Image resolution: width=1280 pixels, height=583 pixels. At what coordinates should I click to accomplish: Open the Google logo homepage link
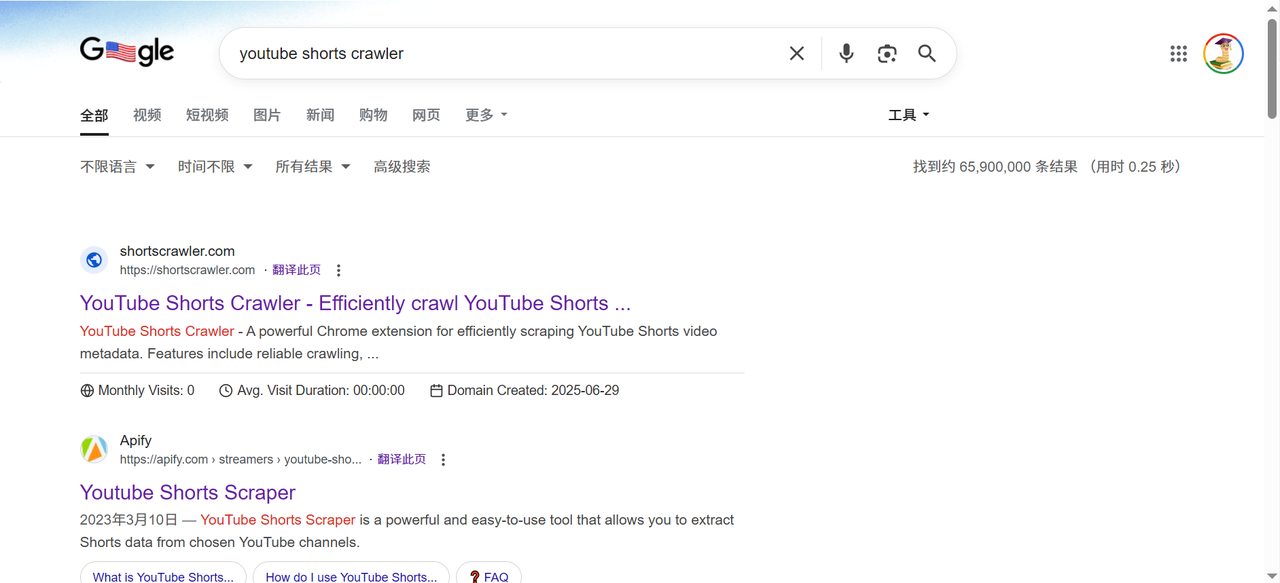[127, 51]
